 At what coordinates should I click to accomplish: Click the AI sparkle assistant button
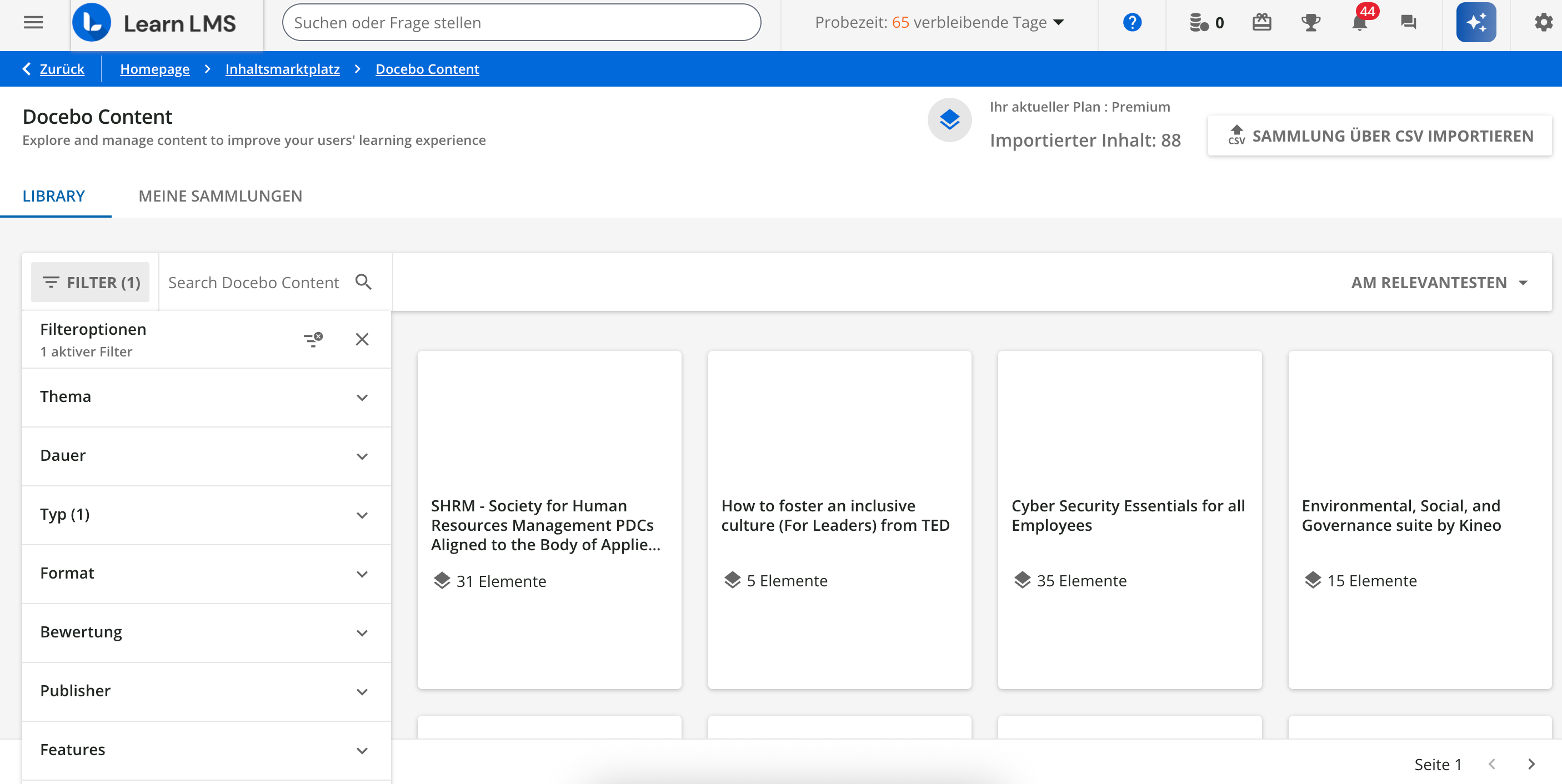coord(1475,23)
